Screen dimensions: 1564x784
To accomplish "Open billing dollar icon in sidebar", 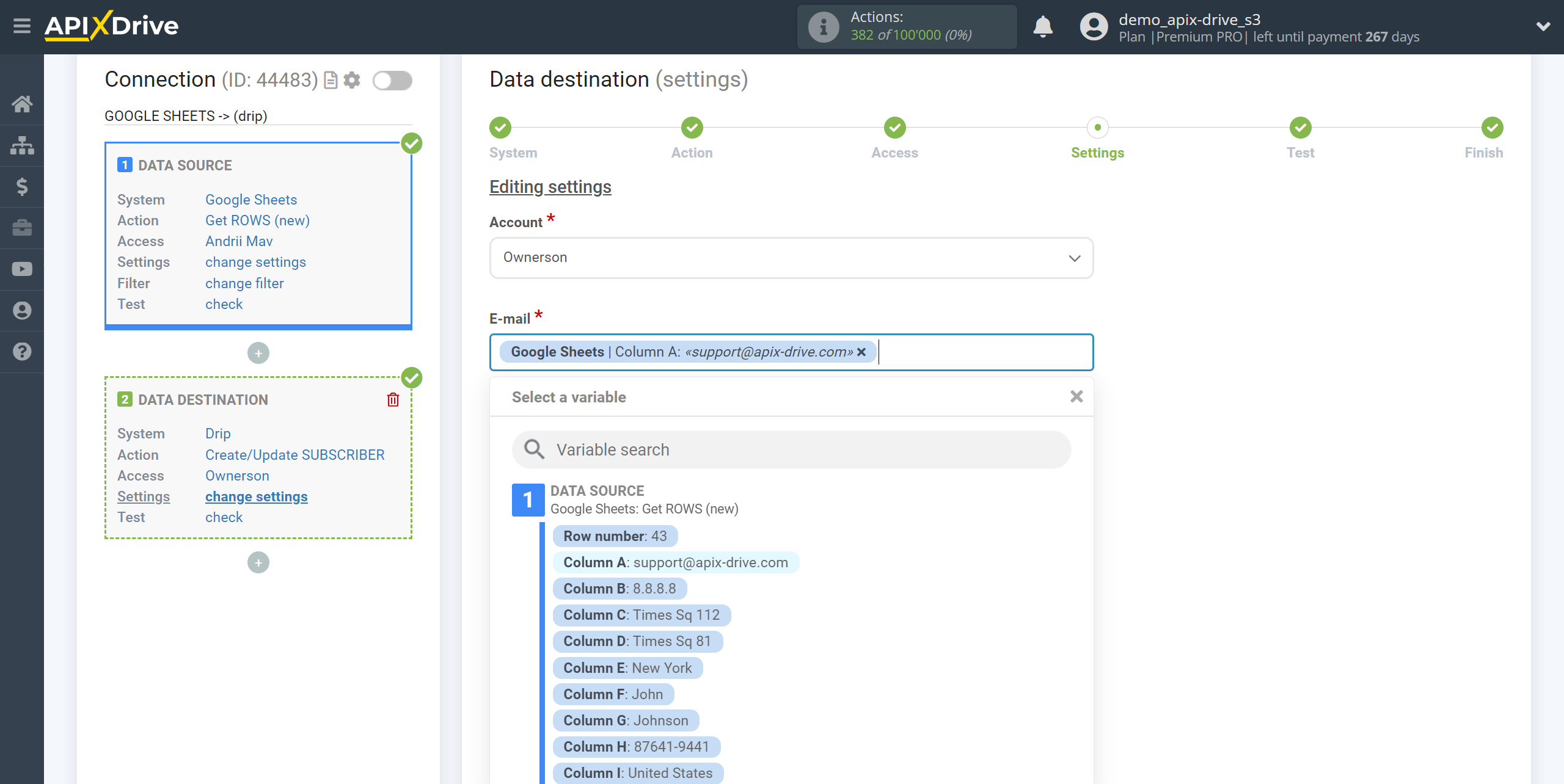I will click(x=22, y=186).
